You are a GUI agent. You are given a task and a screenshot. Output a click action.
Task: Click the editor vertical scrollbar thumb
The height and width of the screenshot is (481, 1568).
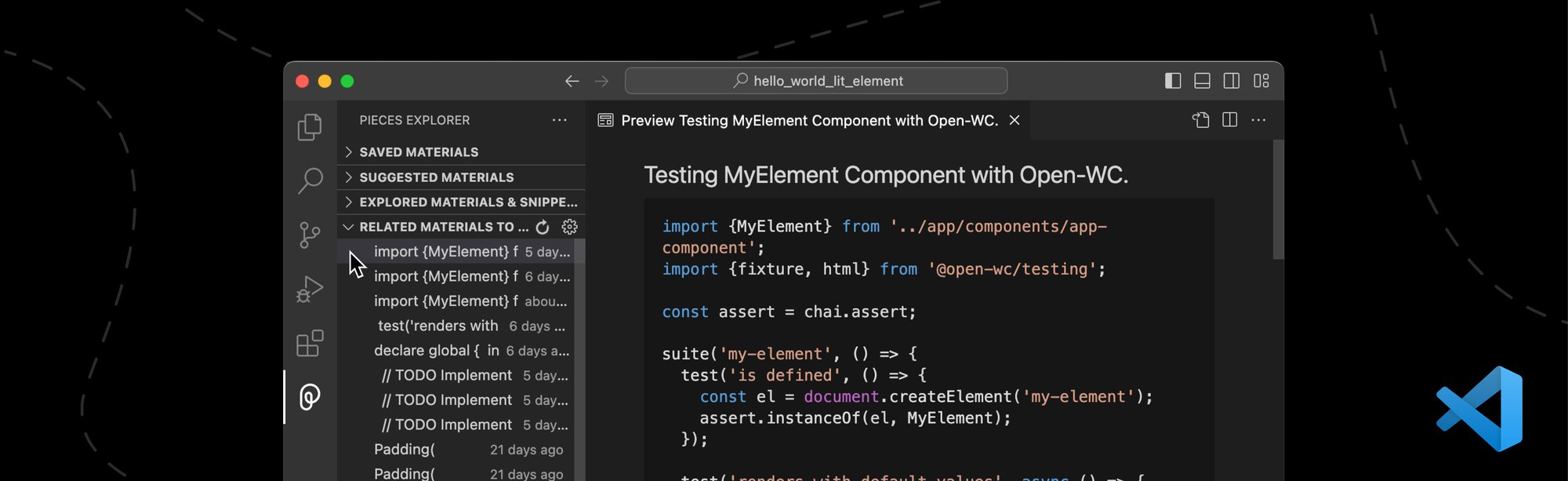(1278, 199)
